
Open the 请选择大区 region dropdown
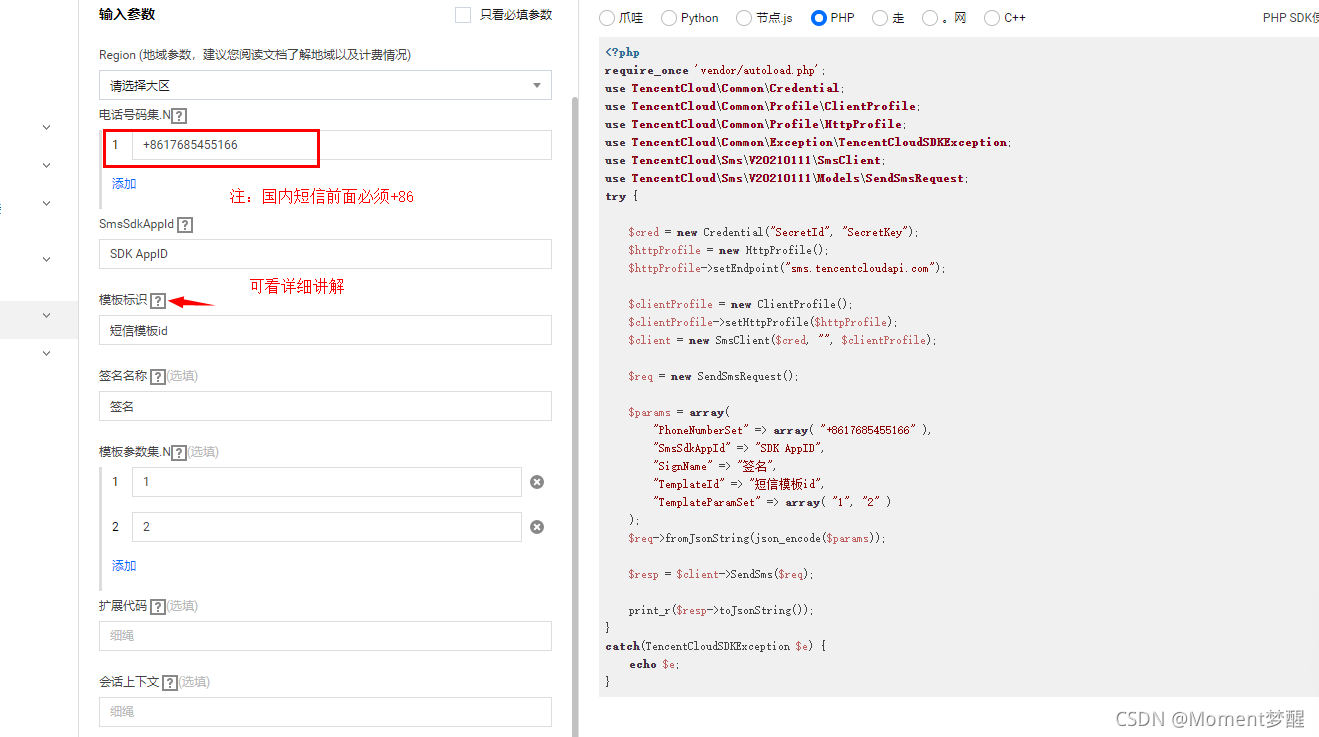[x=325, y=85]
